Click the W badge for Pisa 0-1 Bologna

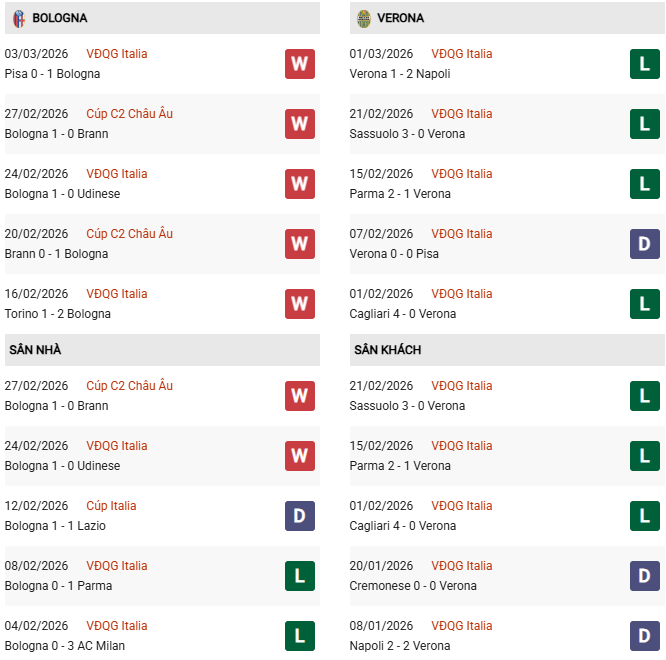pos(299,64)
